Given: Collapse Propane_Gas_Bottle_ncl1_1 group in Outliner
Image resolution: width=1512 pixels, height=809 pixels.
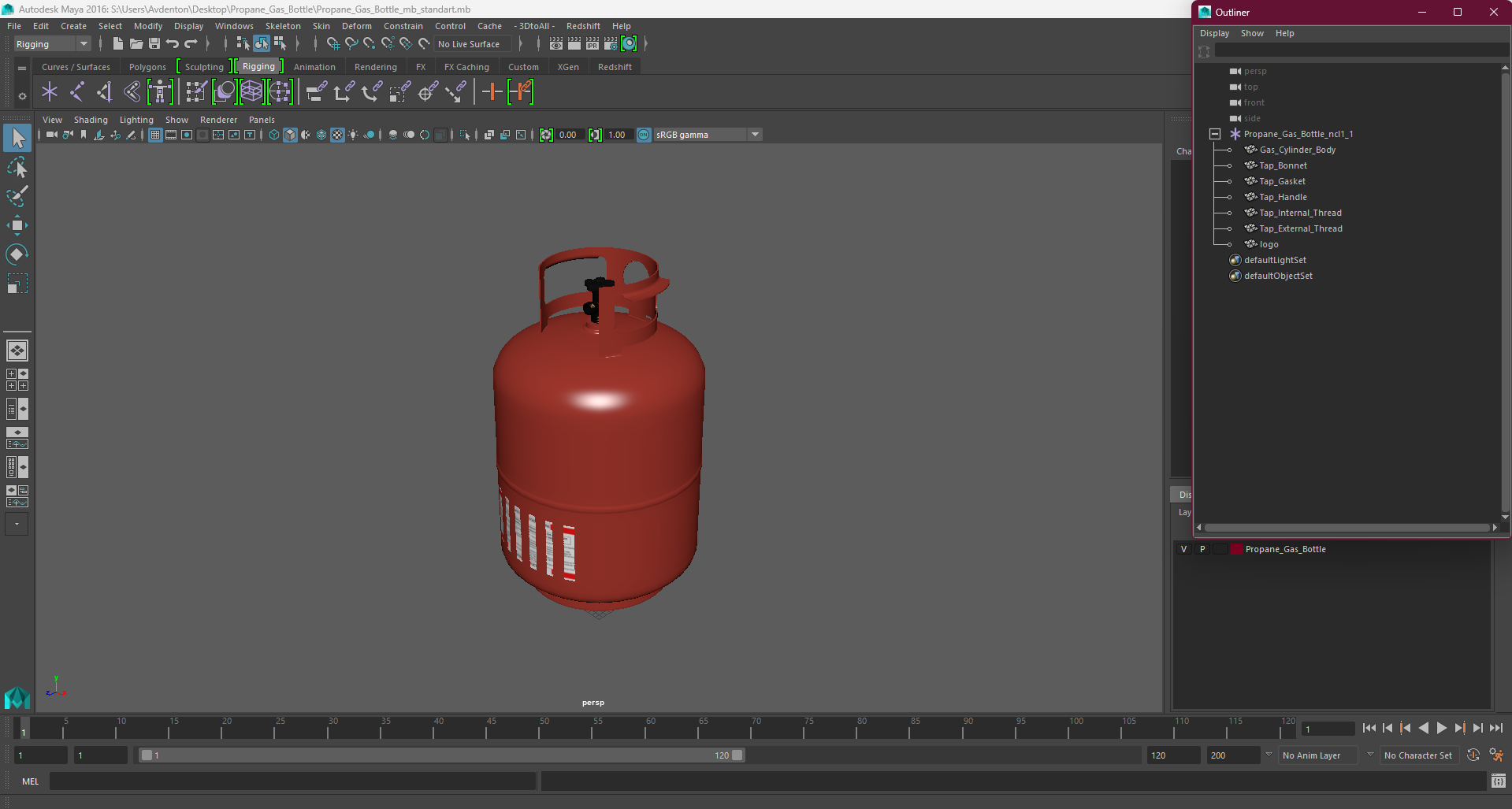Looking at the screenshot, I should (1215, 134).
